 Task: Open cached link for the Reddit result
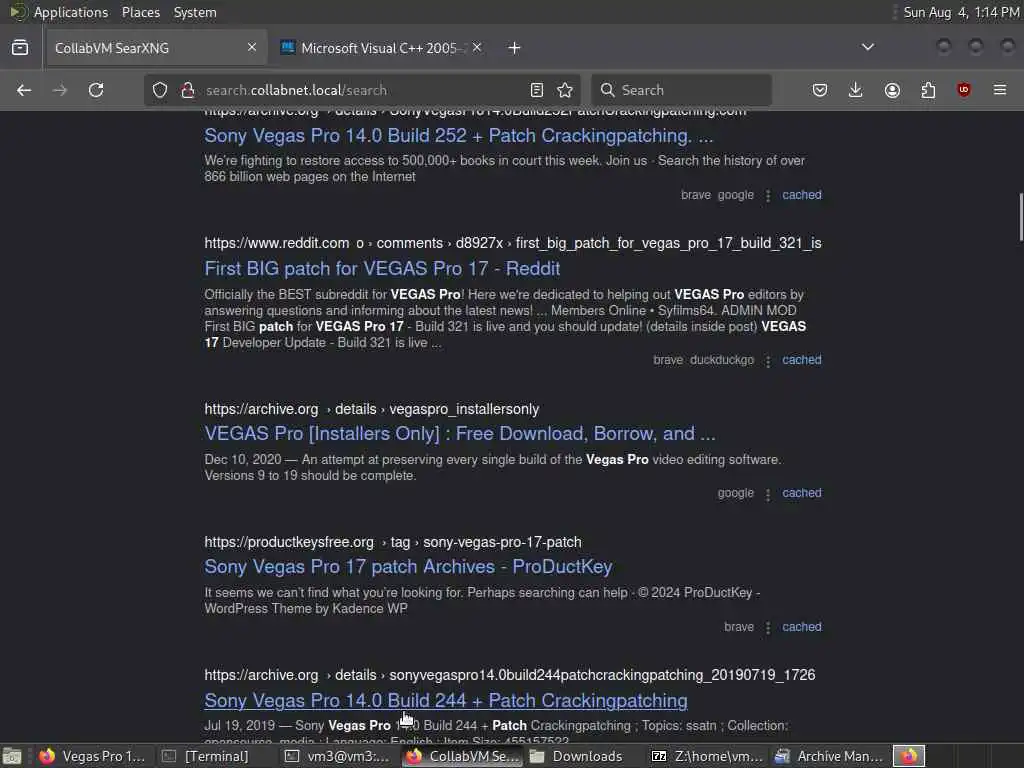pyautogui.click(x=802, y=360)
